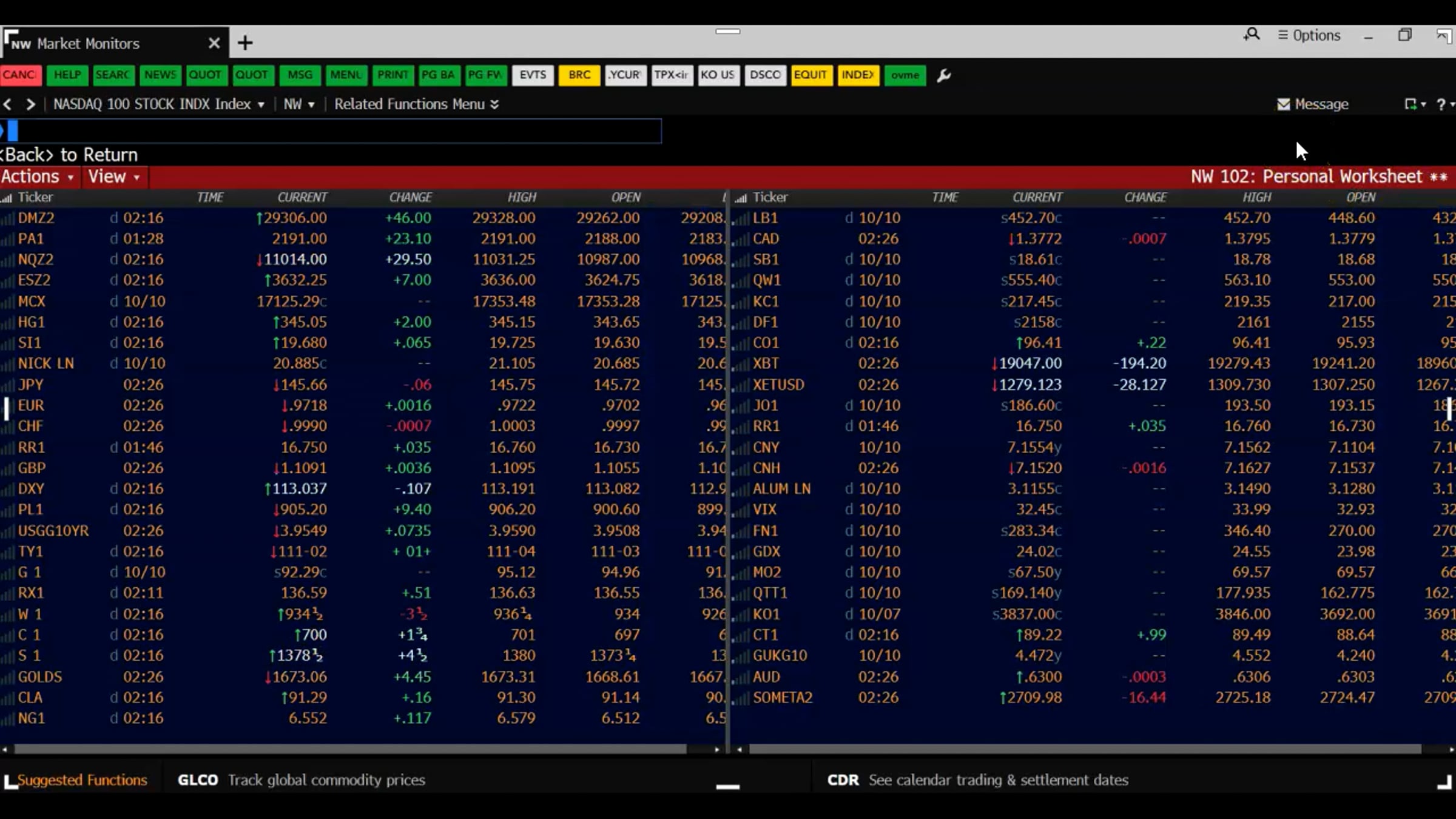Click the PG FW page forward button

pyautogui.click(x=485, y=75)
